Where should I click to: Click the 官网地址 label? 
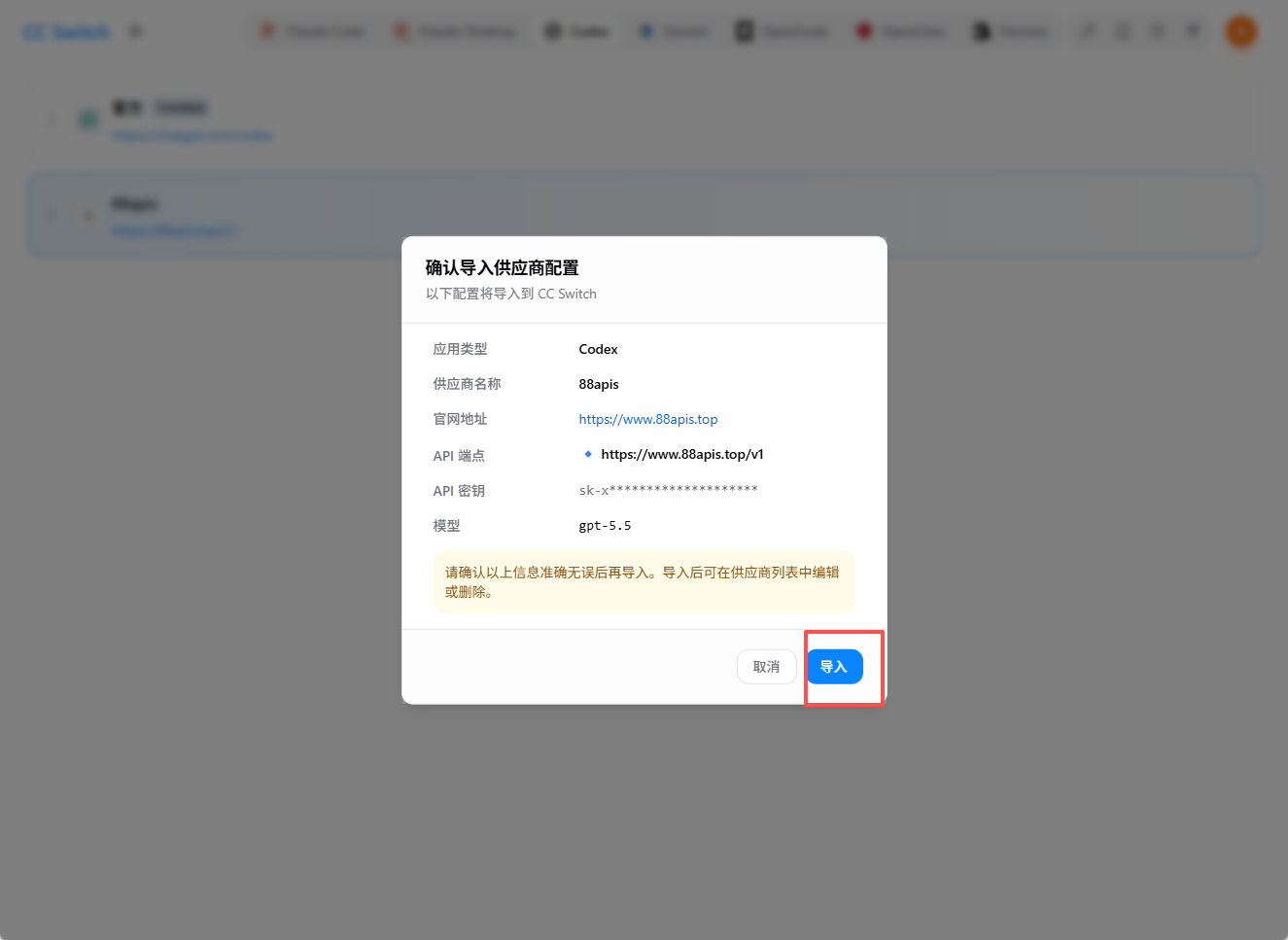[460, 419]
